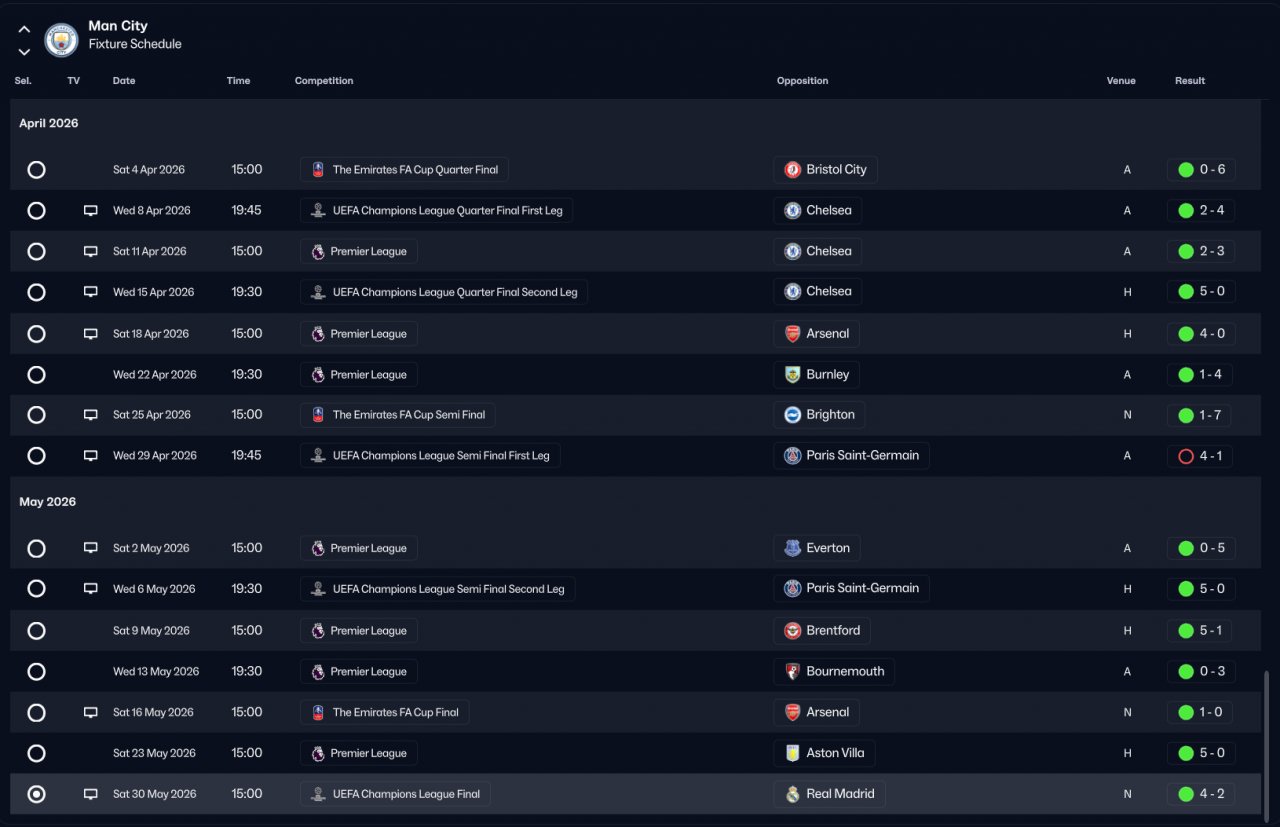Click the April 2026 month heading
1280x827 pixels.
pos(49,124)
